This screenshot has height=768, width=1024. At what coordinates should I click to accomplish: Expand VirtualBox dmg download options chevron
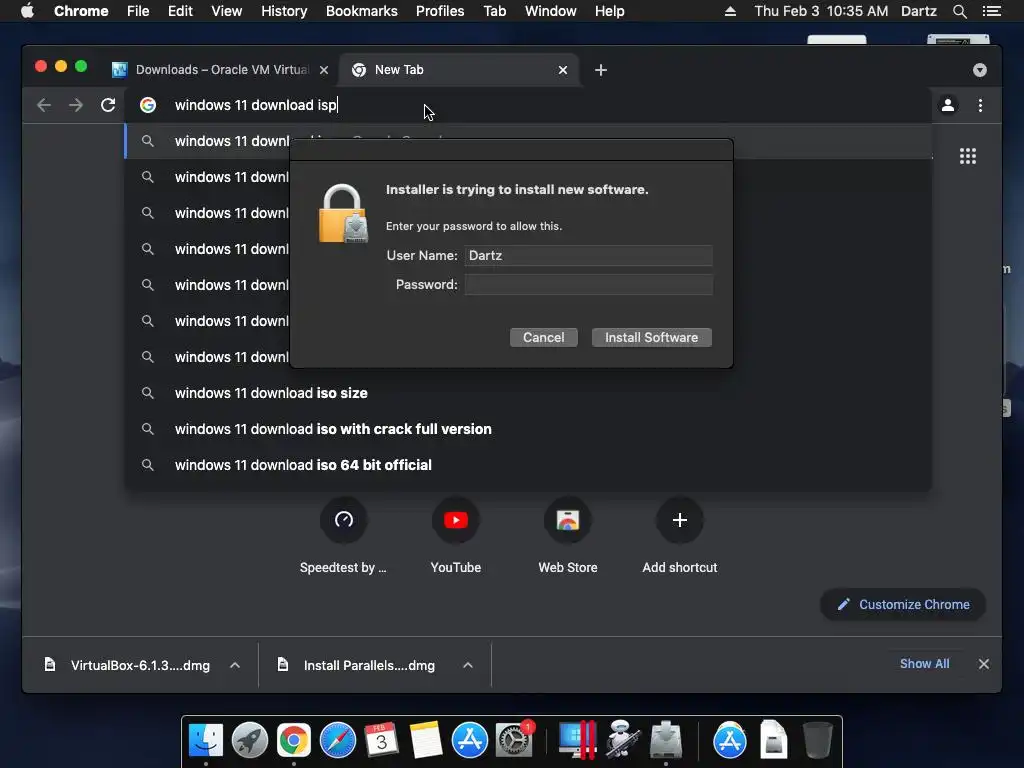point(235,665)
